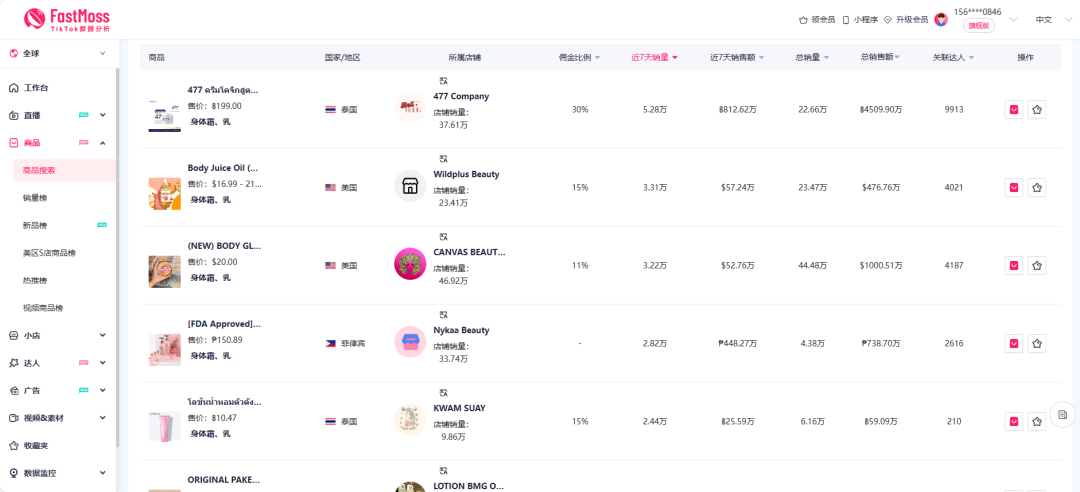Click the 领会员 link in header
Screen dimensions: 1080x492
click(816, 19)
